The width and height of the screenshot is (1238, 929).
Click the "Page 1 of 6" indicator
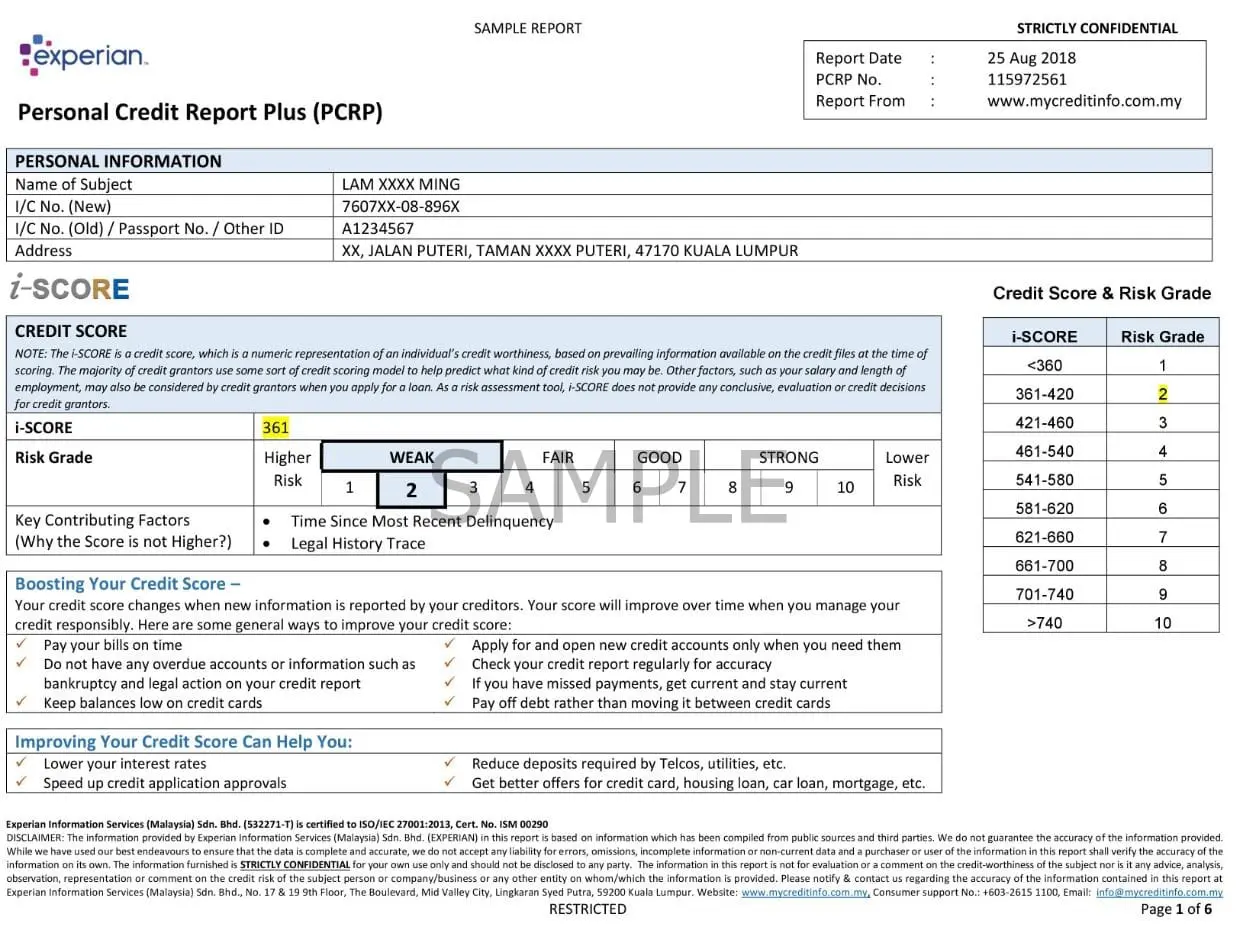coord(1175,909)
